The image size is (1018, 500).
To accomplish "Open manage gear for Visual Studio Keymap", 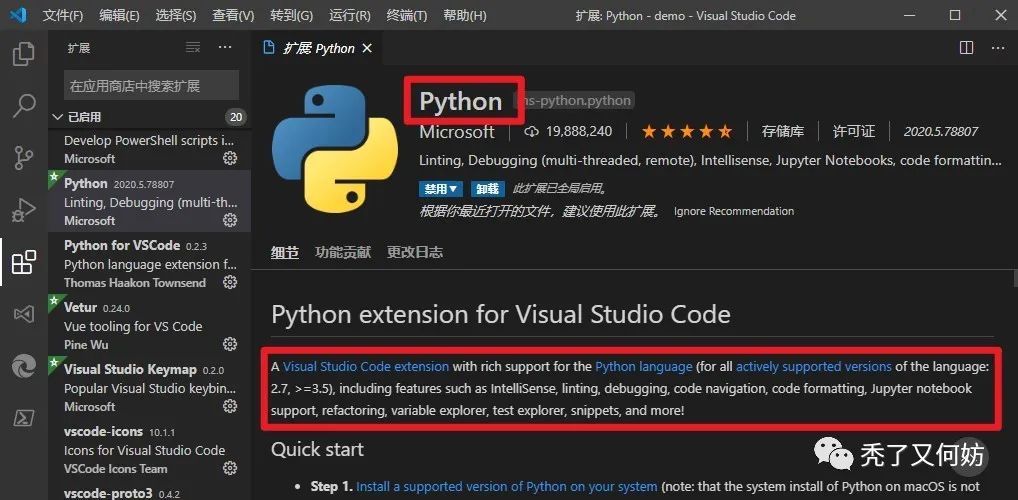I will click(230, 406).
